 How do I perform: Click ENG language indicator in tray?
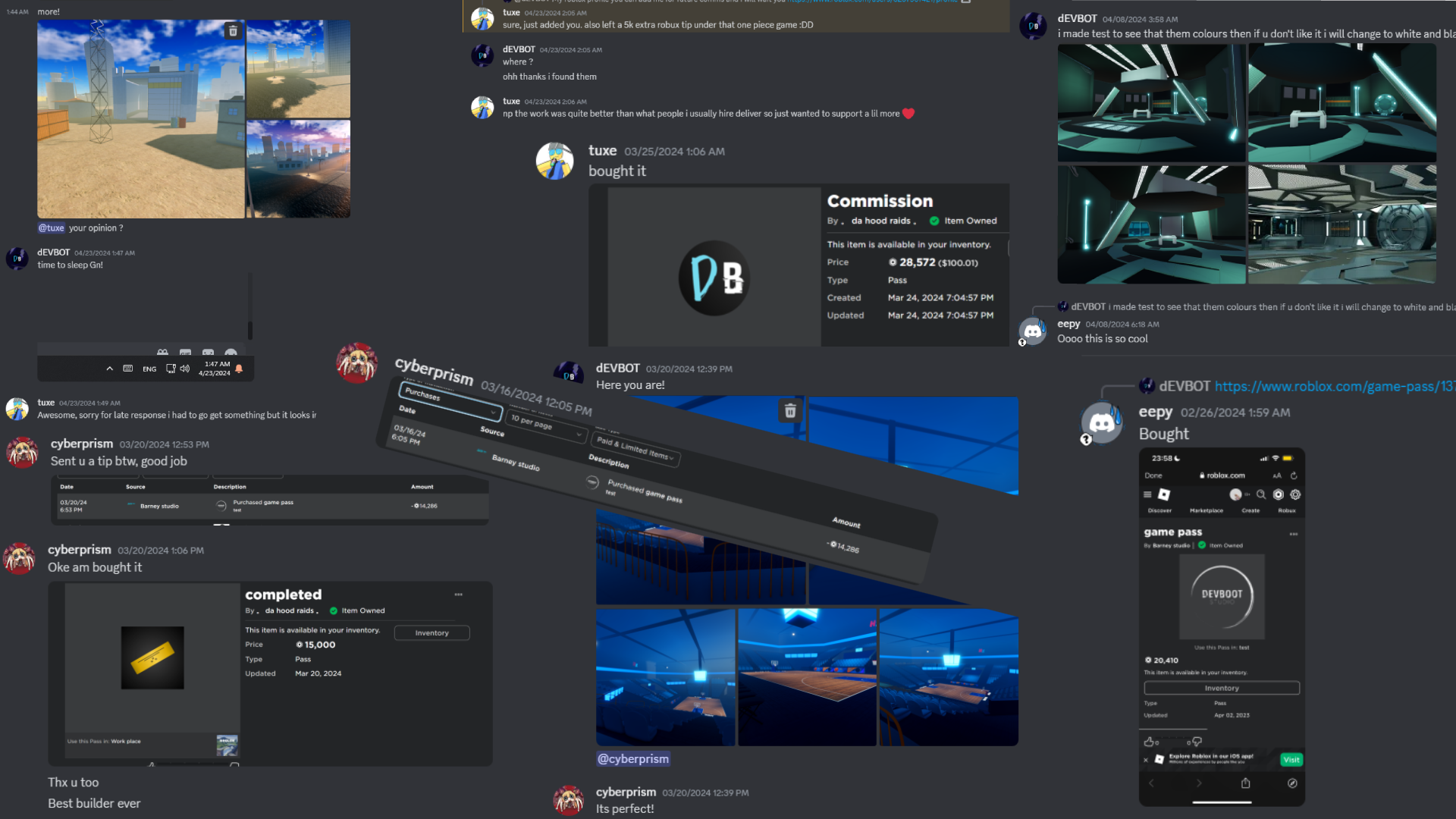click(x=149, y=369)
